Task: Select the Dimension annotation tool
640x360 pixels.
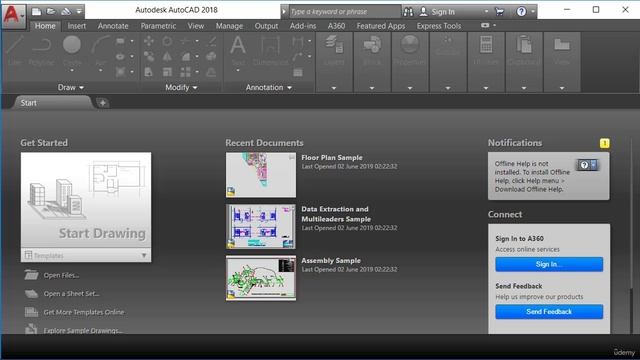Action: coord(270,50)
